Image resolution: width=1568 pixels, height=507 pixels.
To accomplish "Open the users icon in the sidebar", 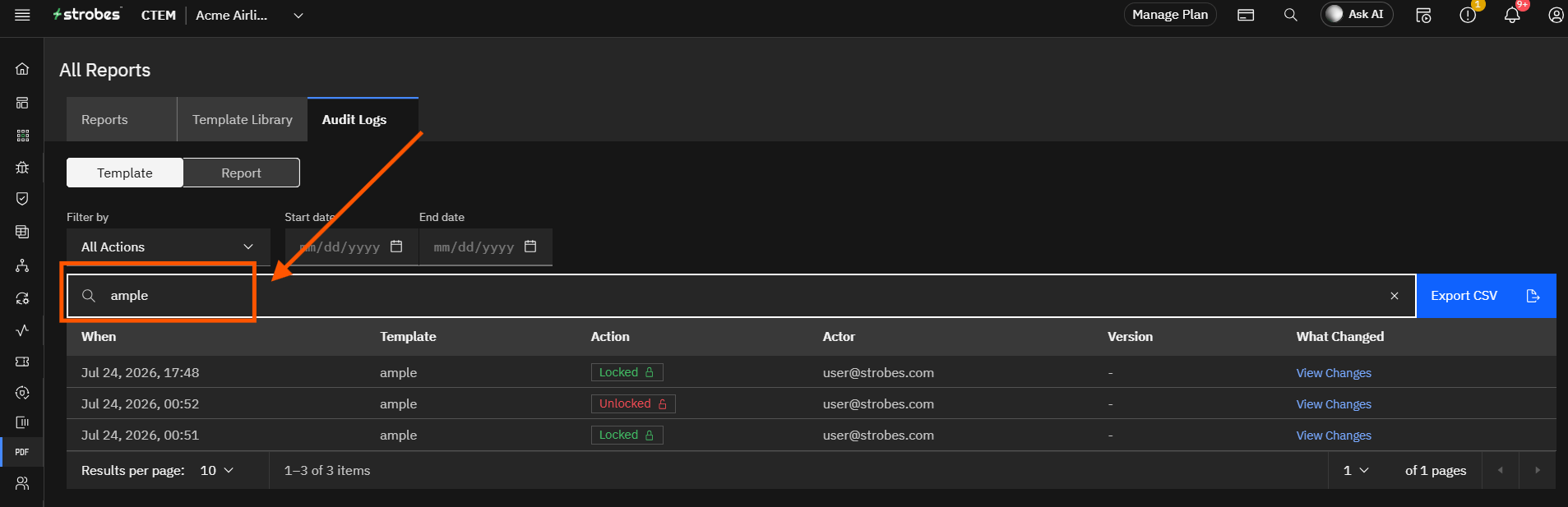I will click(x=22, y=483).
